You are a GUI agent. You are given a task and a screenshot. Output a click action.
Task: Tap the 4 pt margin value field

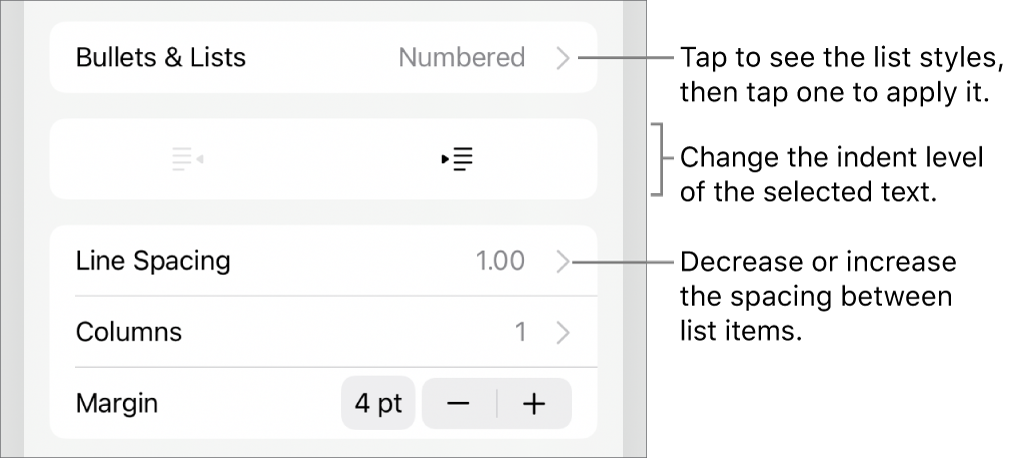point(378,404)
